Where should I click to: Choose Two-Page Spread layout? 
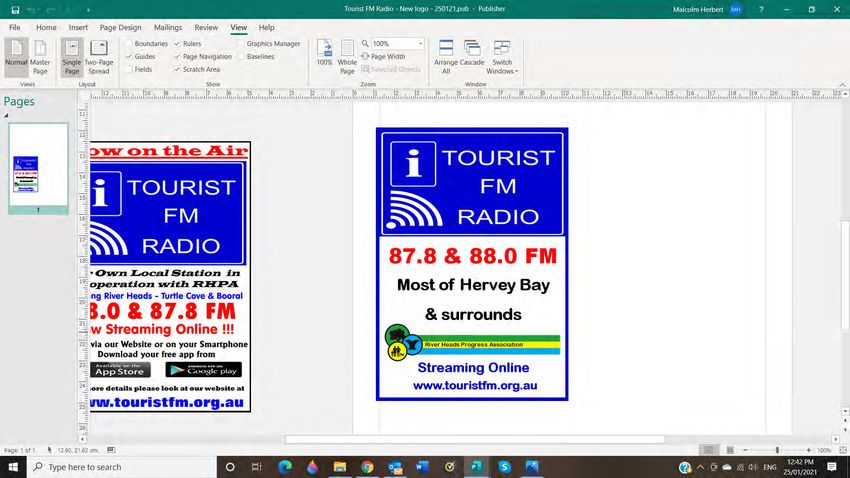click(99, 56)
